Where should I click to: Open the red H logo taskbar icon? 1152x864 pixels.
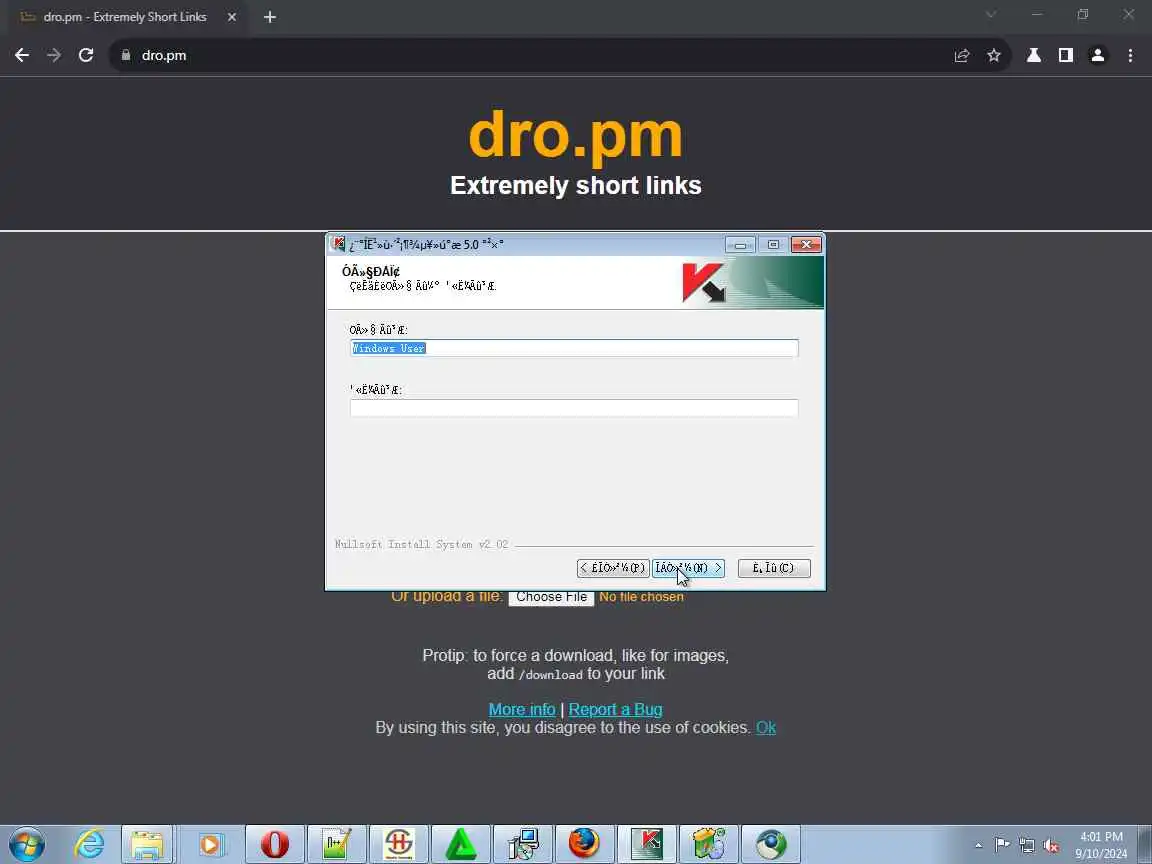click(399, 844)
